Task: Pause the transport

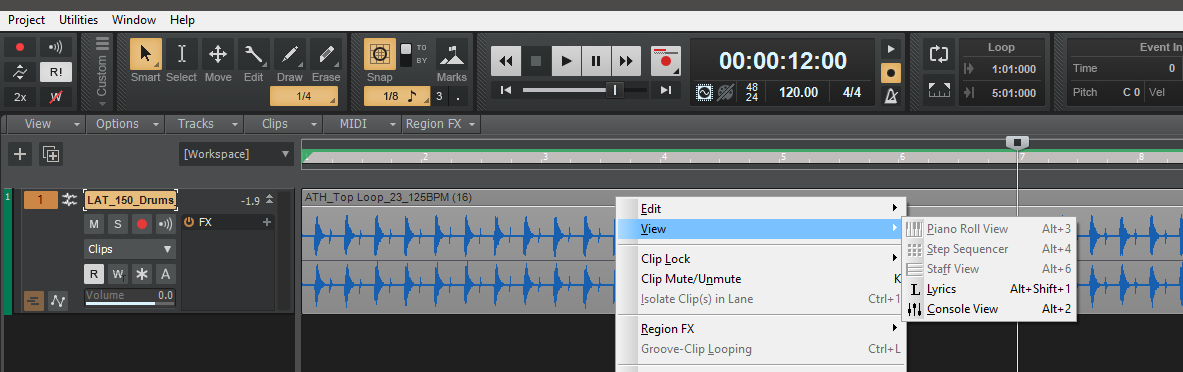Action: click(596, 61)
